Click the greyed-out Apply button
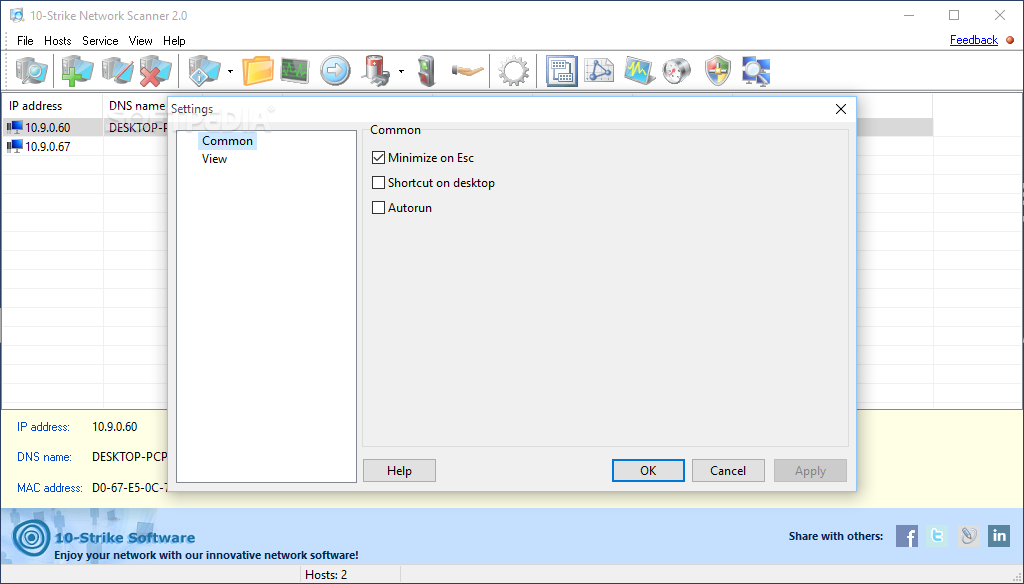The image size is (1024, 584). [x=810, y=470]
